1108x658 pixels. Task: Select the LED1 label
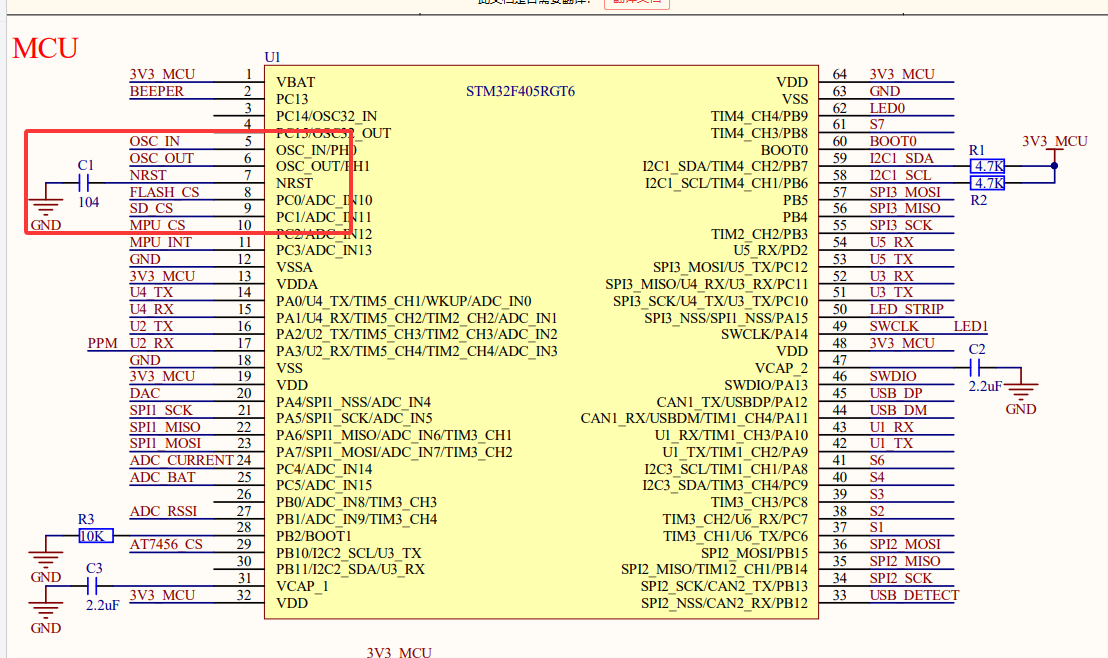coord(970,327)
